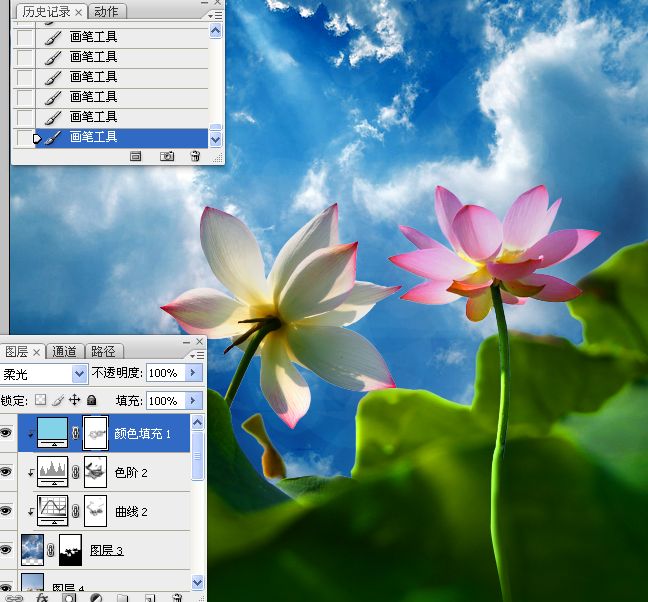
Task: Set history brush source on highlighted 画笔工具 state
Action: tap(24, 138)
